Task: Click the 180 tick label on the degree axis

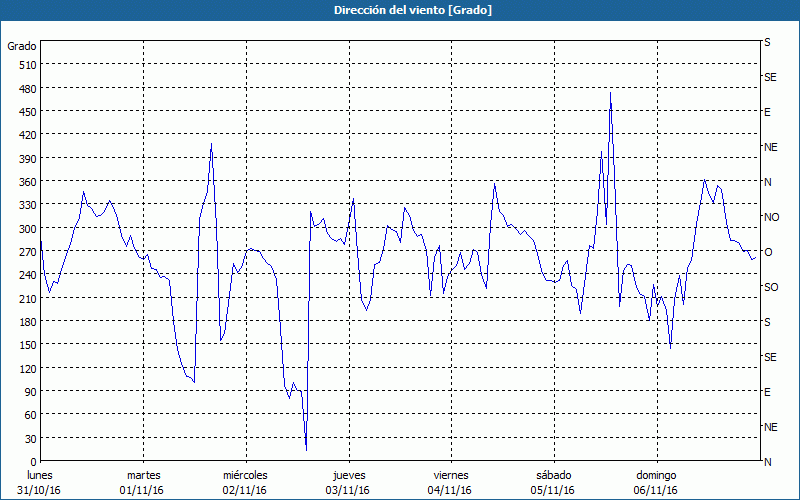Action: point(27,322)
